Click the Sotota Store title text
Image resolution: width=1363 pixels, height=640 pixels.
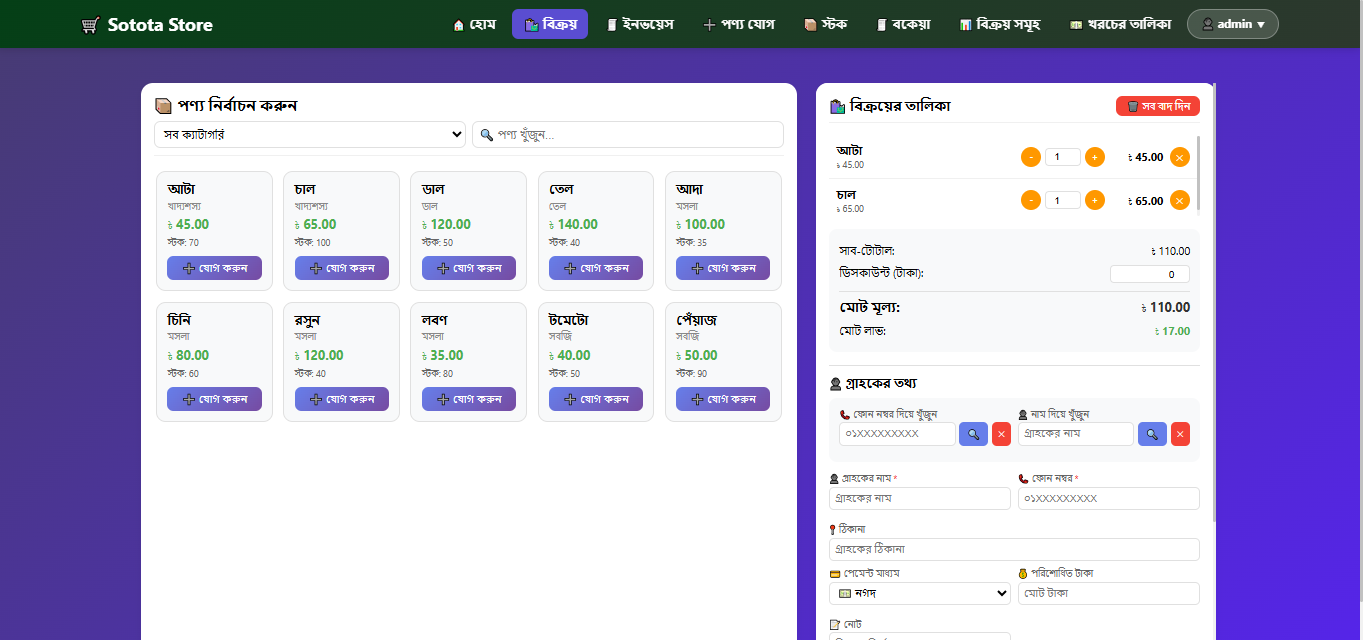click(x=160, y=25)
